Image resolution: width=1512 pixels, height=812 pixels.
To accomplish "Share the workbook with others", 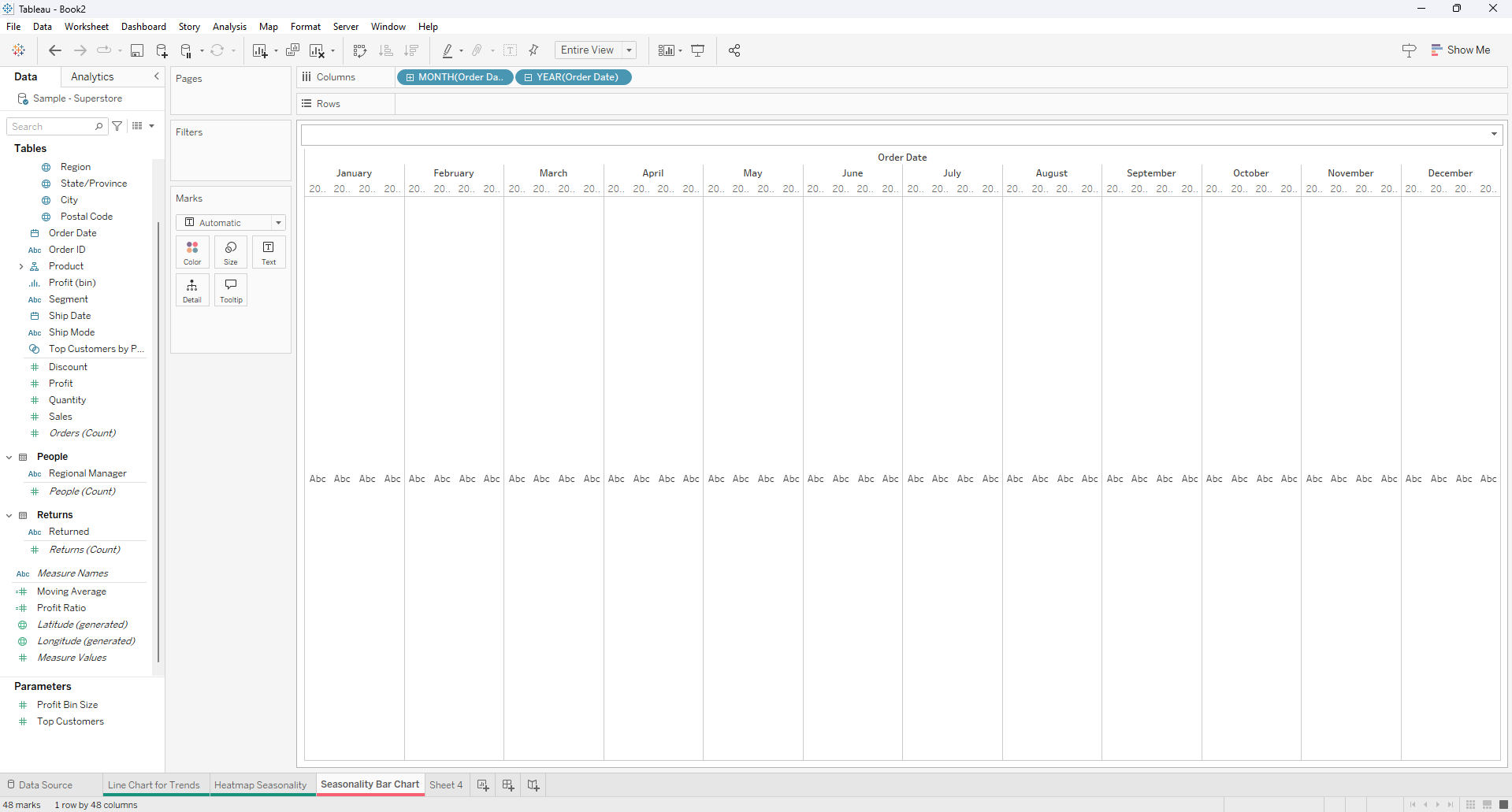I will click(x=734, y=50).
